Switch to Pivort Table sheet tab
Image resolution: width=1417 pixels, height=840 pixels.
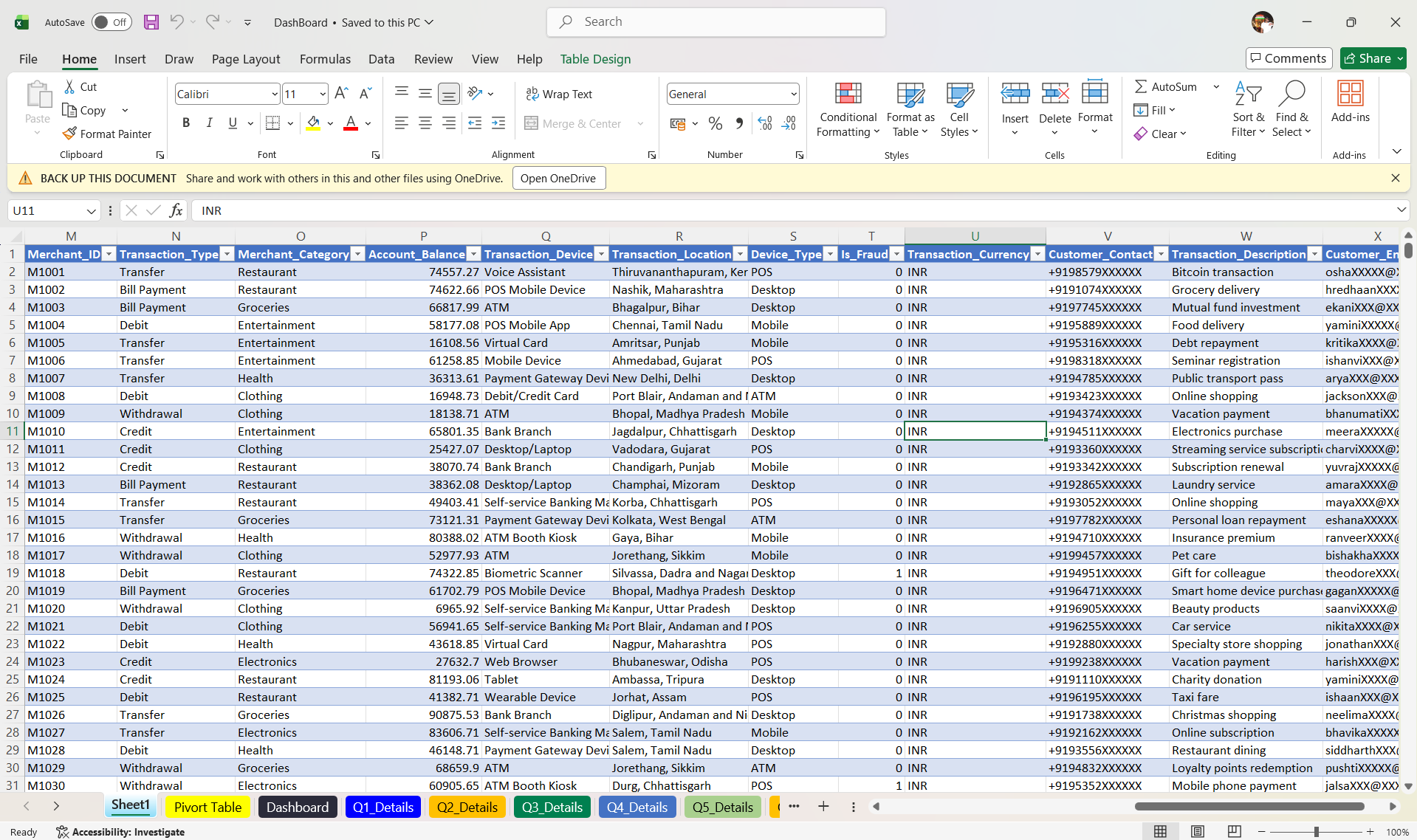point(207,807)
